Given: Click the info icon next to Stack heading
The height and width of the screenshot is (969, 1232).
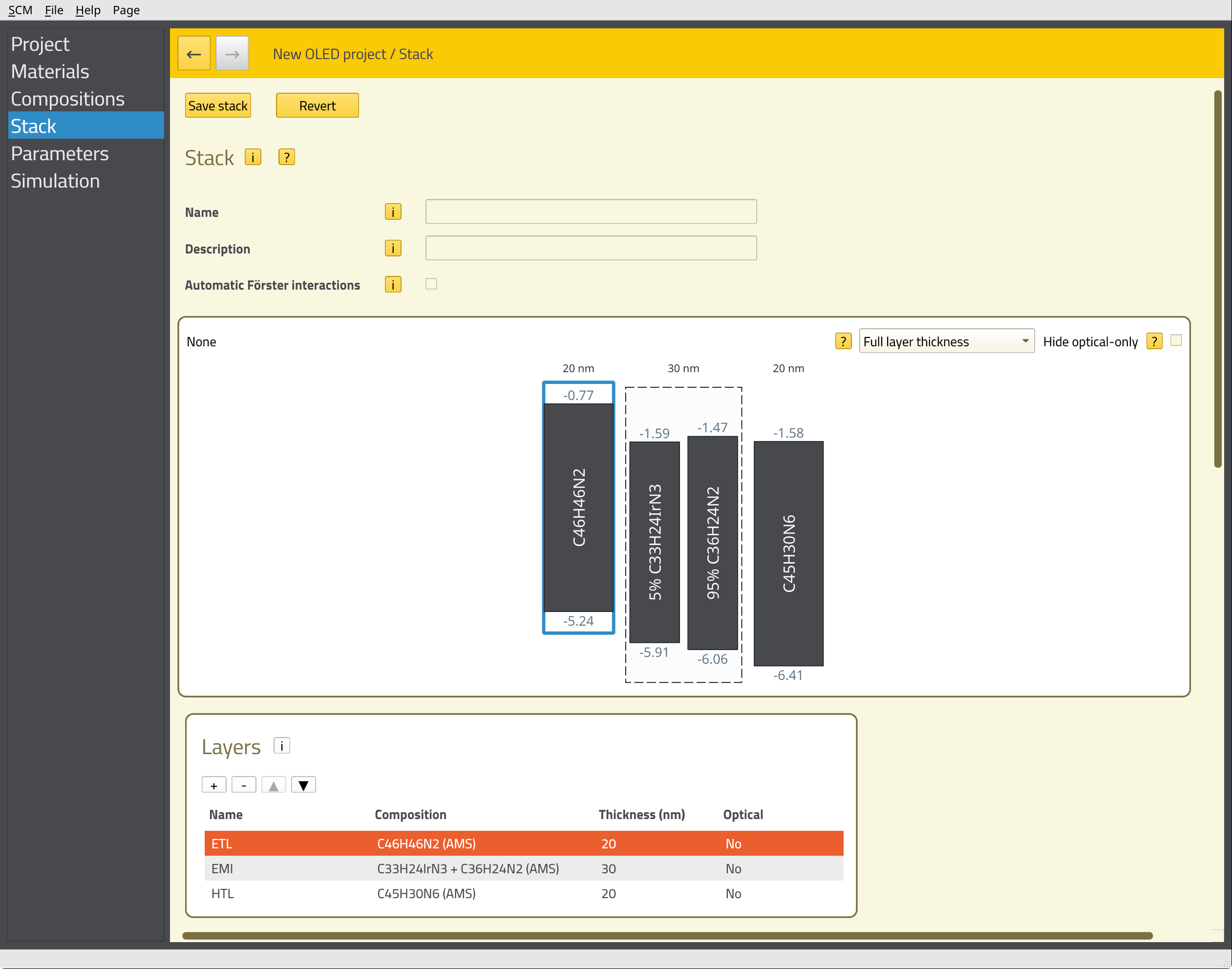Looking at the screenshot, I should pyautogui.click(x=253, y=157).
